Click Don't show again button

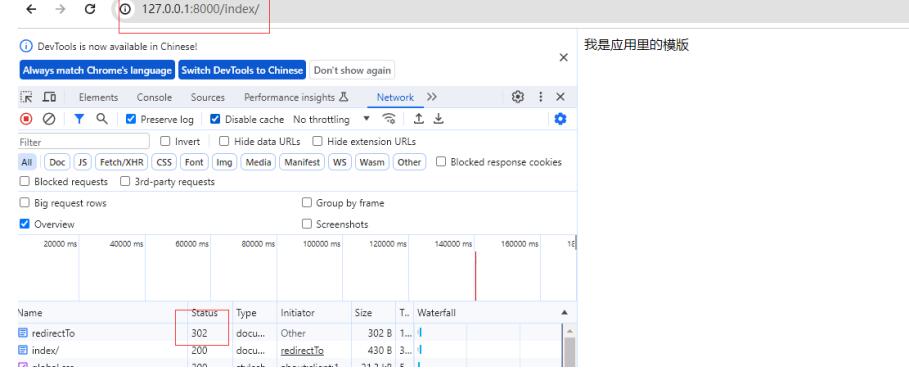click(352, 70)
